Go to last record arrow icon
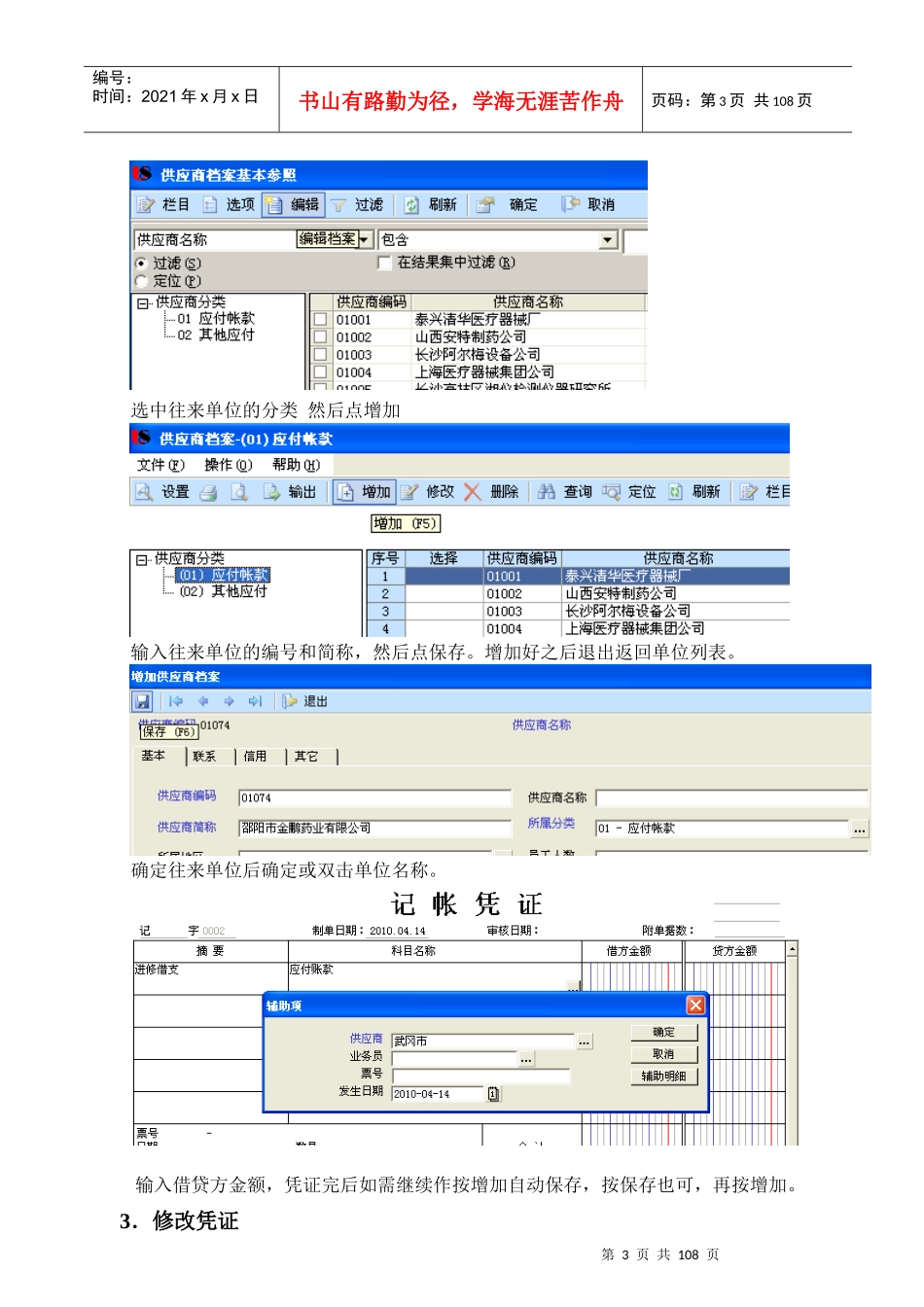Viewport: 924px width, 1307px height. 256,701
